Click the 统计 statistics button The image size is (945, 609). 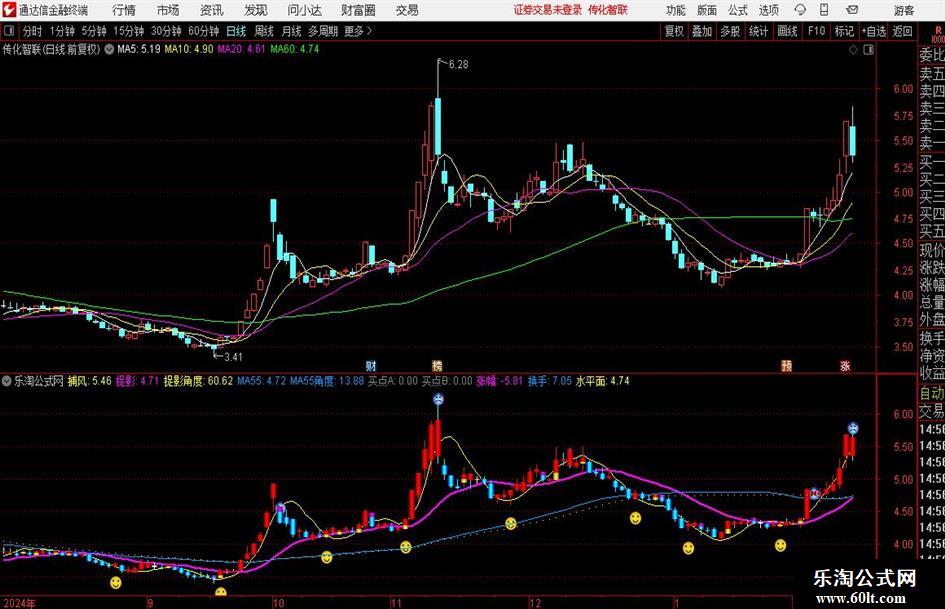click(758, 31)
